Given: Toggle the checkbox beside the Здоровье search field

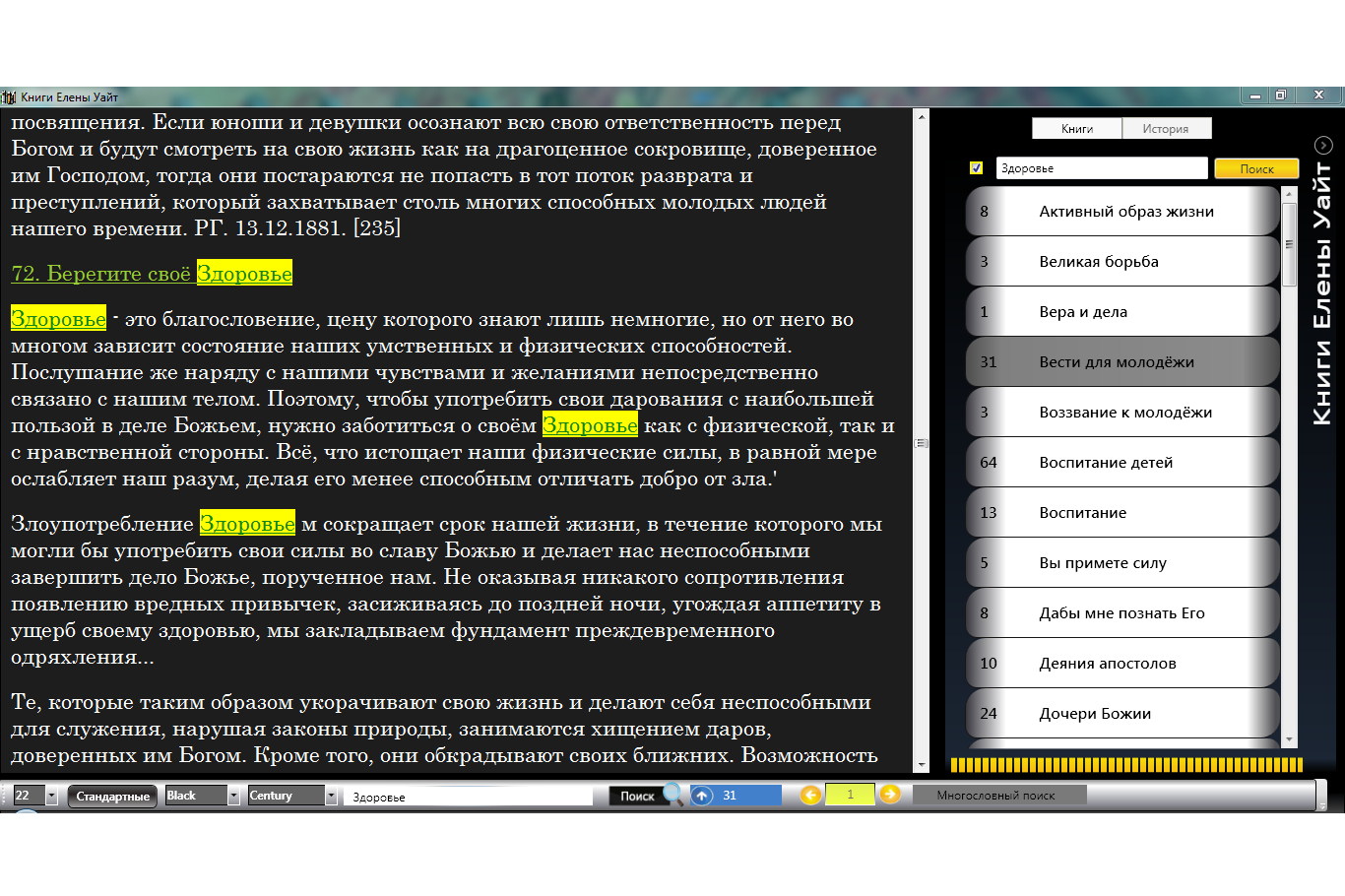Looking at the screenshot, I should point(976,168).
